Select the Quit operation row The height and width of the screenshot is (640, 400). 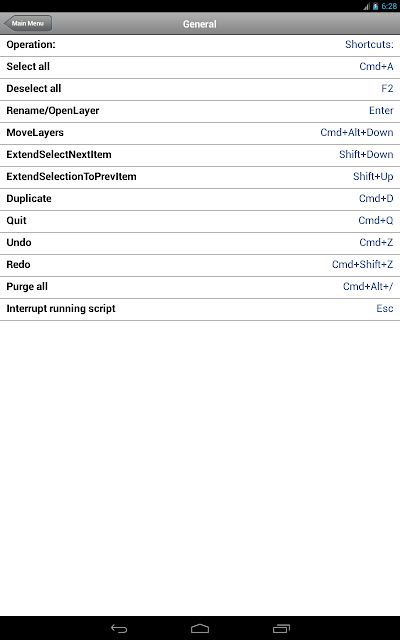tap(200, 221)
